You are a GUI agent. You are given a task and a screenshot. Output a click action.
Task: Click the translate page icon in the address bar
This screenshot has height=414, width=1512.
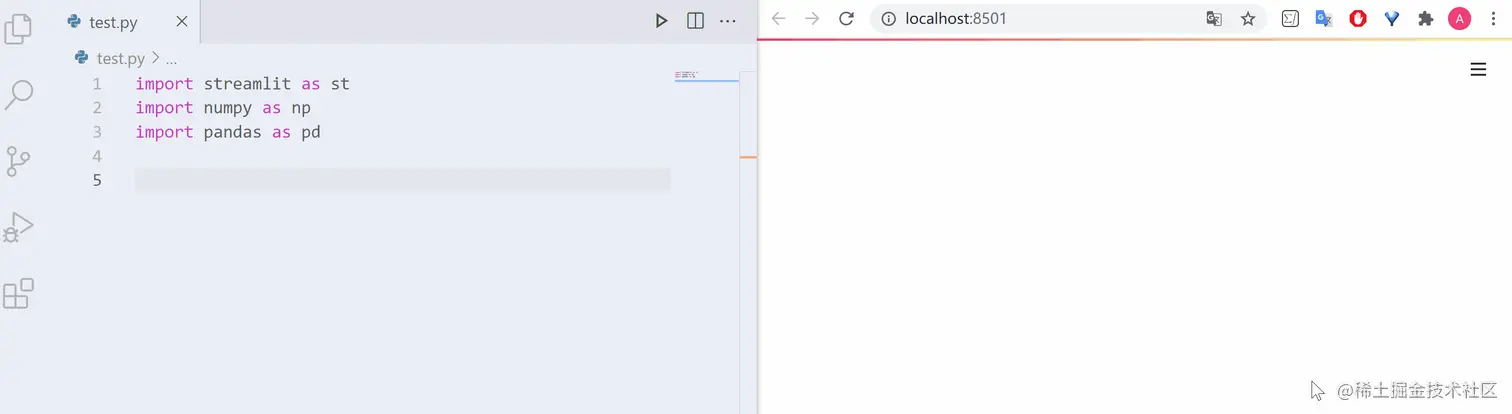pyautogui.click(x=1214, y=18)
